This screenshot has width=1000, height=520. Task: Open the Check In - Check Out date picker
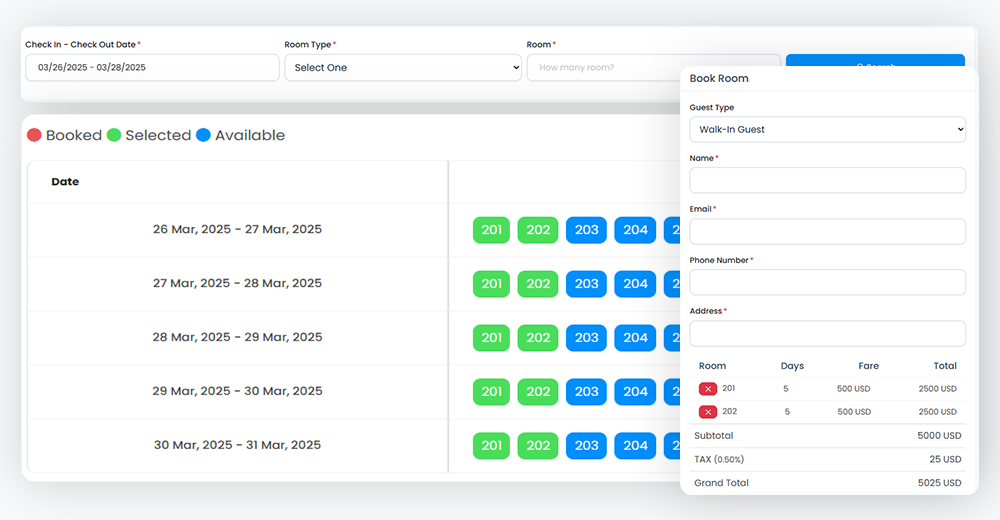click(x=152, y=68)
